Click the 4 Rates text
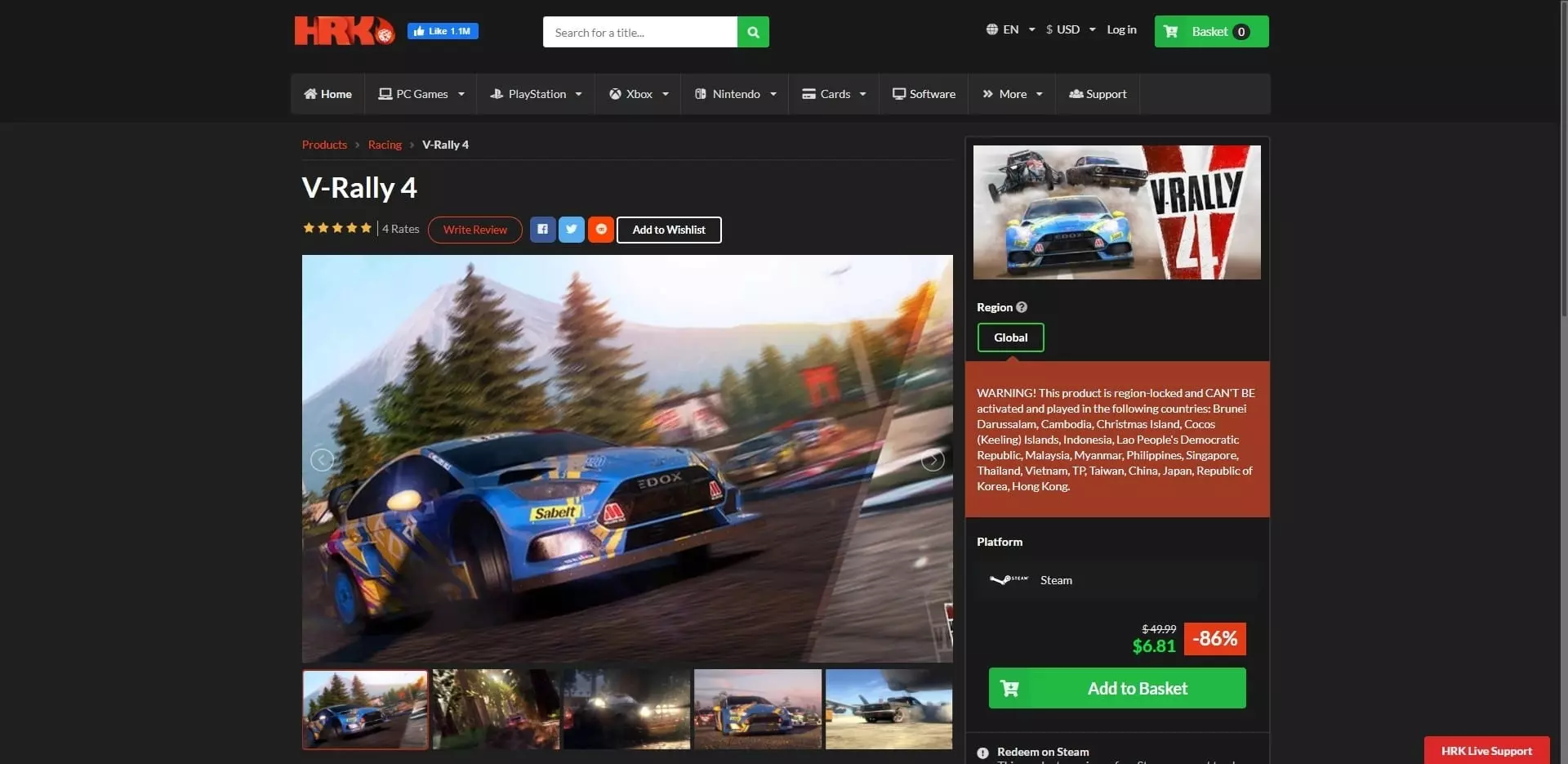This screenshot has width=1568, height=764. (x=401, y=229)
